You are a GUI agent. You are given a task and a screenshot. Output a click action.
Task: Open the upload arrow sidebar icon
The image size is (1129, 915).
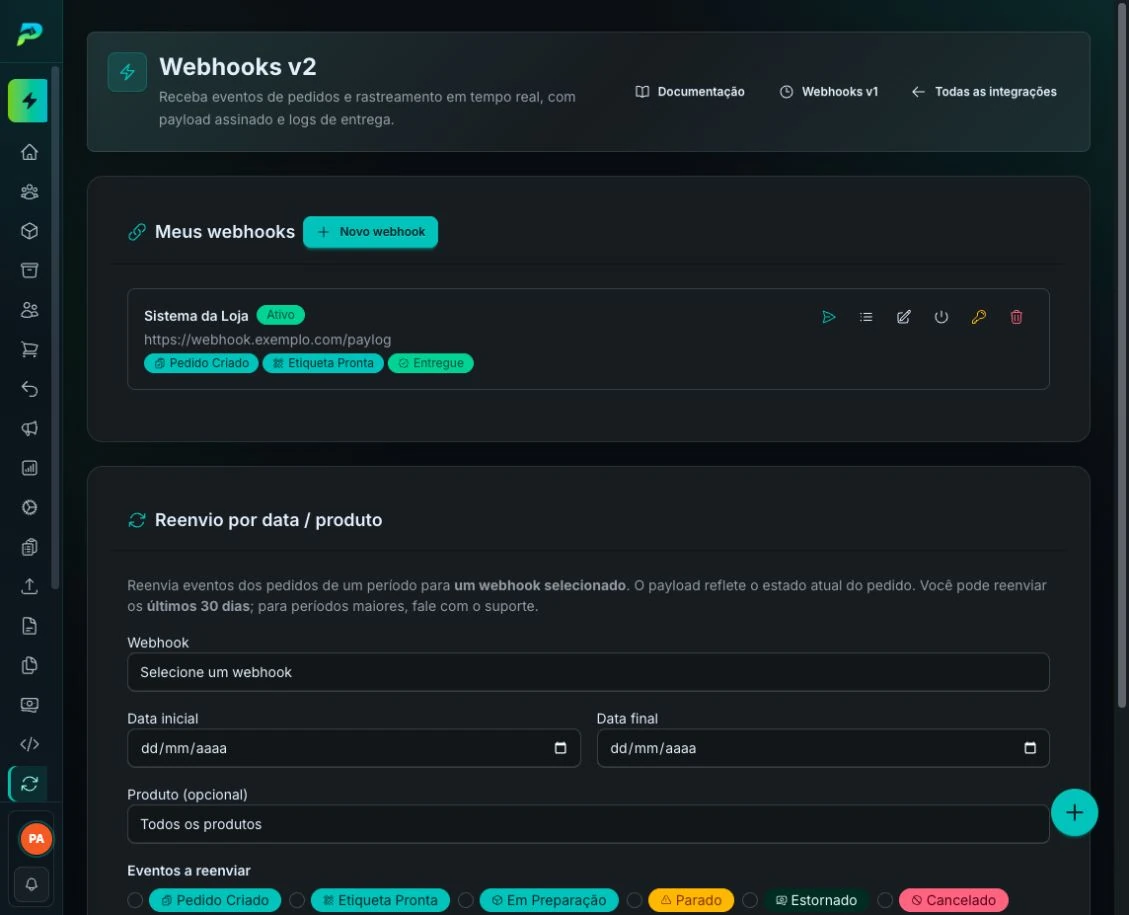tap(30, 586)
